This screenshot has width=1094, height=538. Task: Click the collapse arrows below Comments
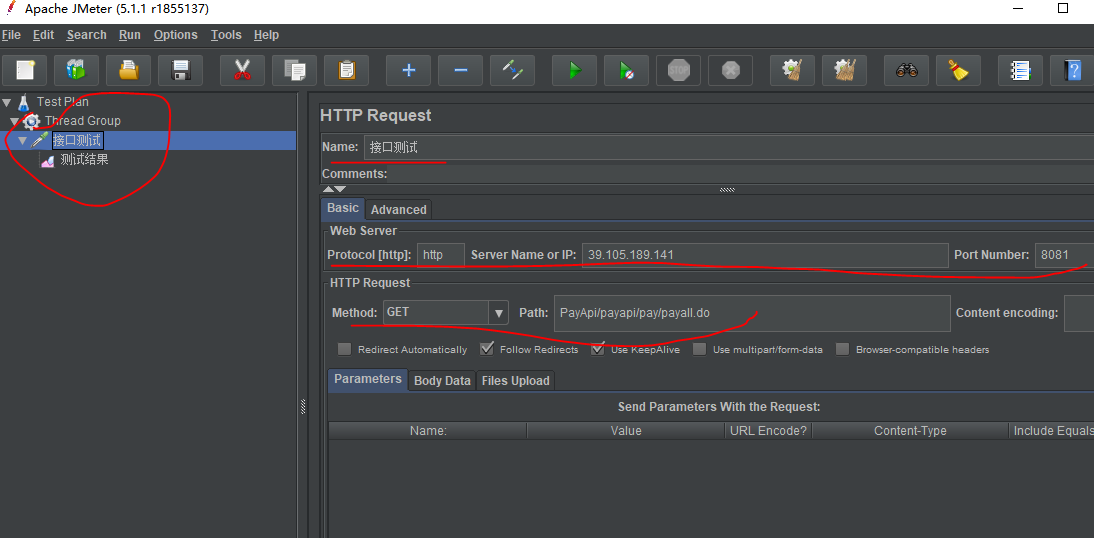pyautogui.click(x=334, y=189)
